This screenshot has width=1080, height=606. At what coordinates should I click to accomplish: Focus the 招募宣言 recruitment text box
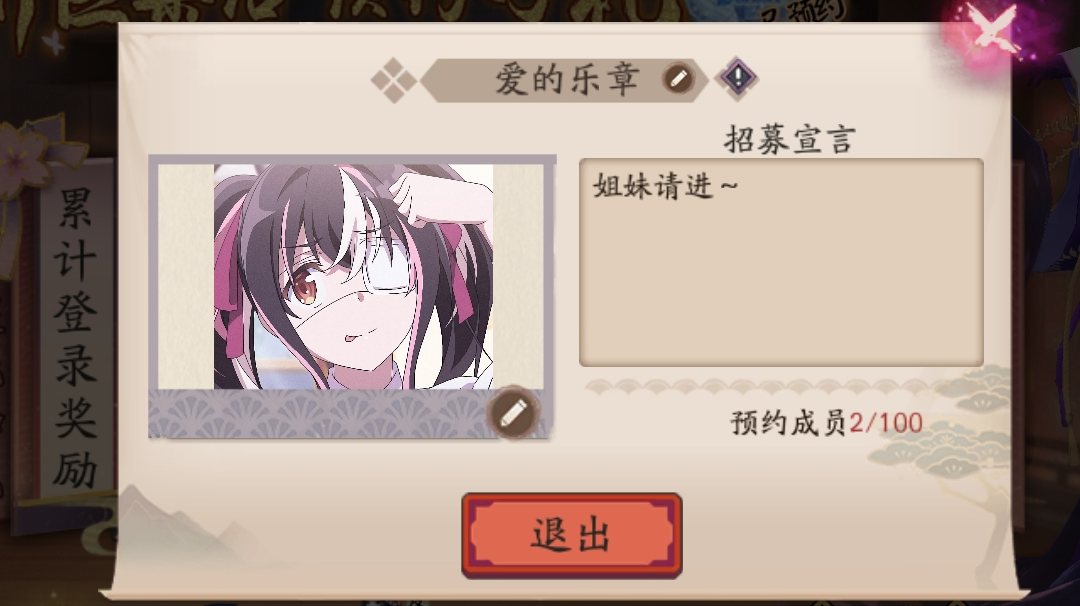781,262
